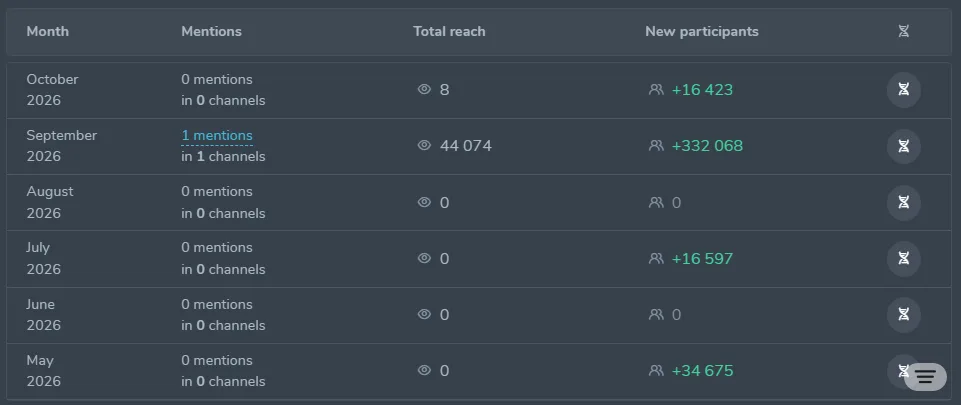Click participants icon in June 2026 row
The width and height of the screenshot is (961, 405).
pyautogui.click(x=656, y=314)
